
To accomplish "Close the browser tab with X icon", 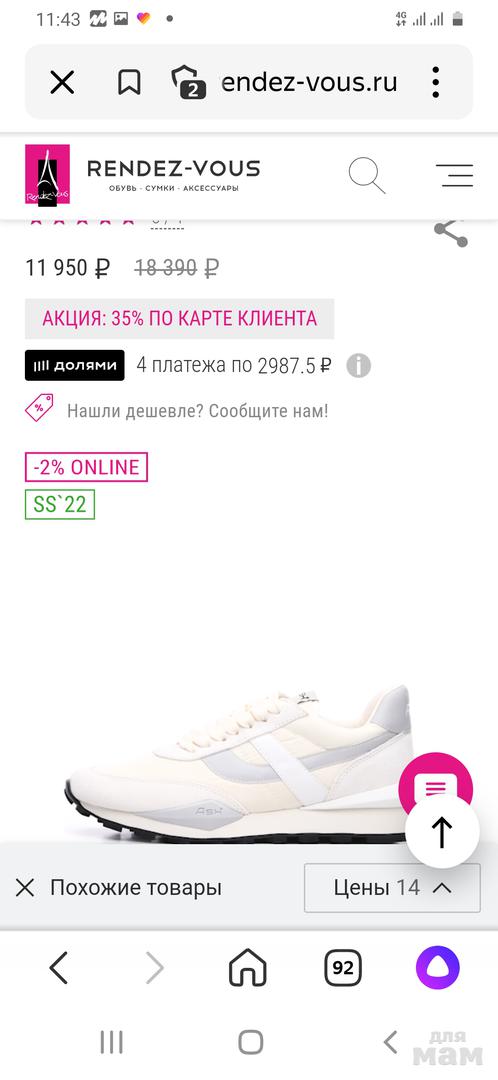I will pyautogui.click(x=62, y=83).
